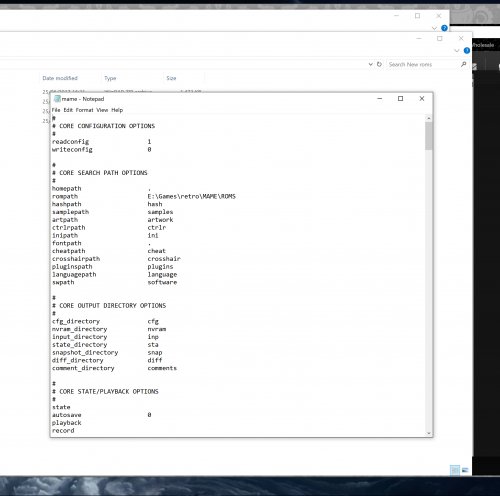The height and width of the screenshot is (496, 500).
Task: Click the 'CORE STATE/PLAYBACK OPTIONS' heading
Action: pyautogui.click(x=109, y=391)
